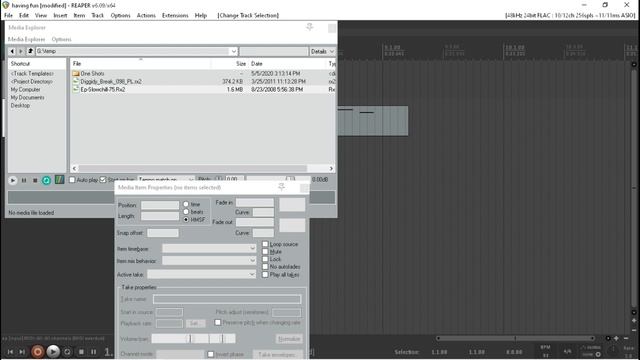The width and height of the screenshot is (640, 360).
Task: Pause the main transport playback
Action: click(94, 351)
